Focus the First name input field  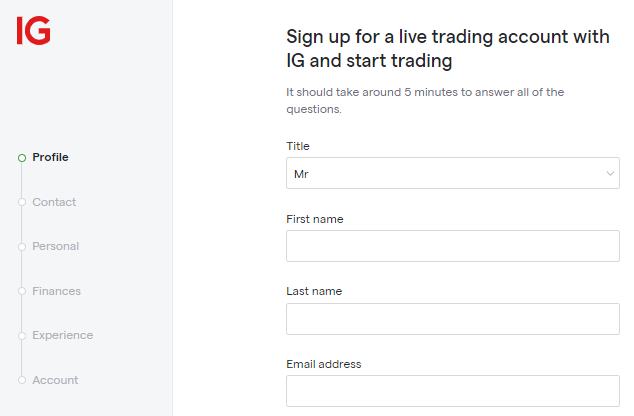pyautogui.click(x=452, y=246)
